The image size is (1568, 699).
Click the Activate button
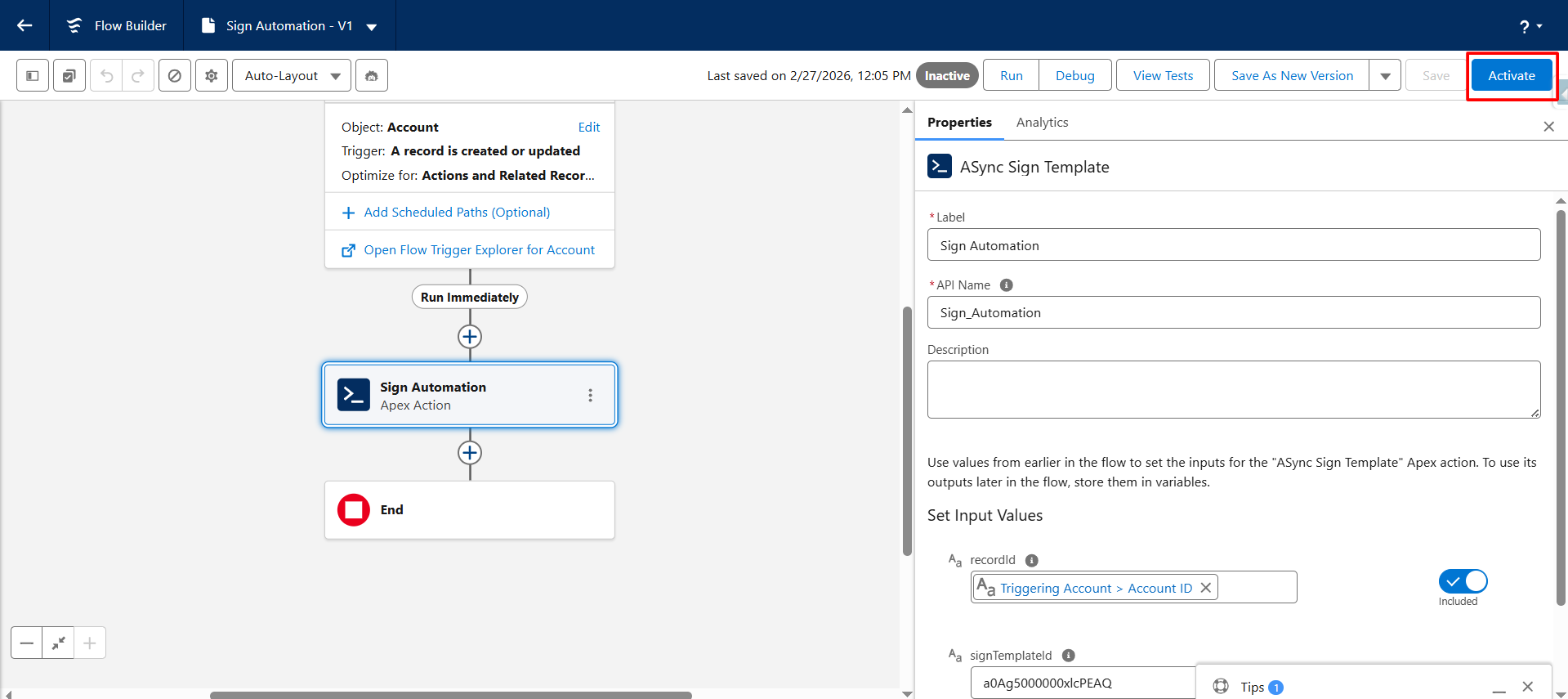click(1511, 76)
